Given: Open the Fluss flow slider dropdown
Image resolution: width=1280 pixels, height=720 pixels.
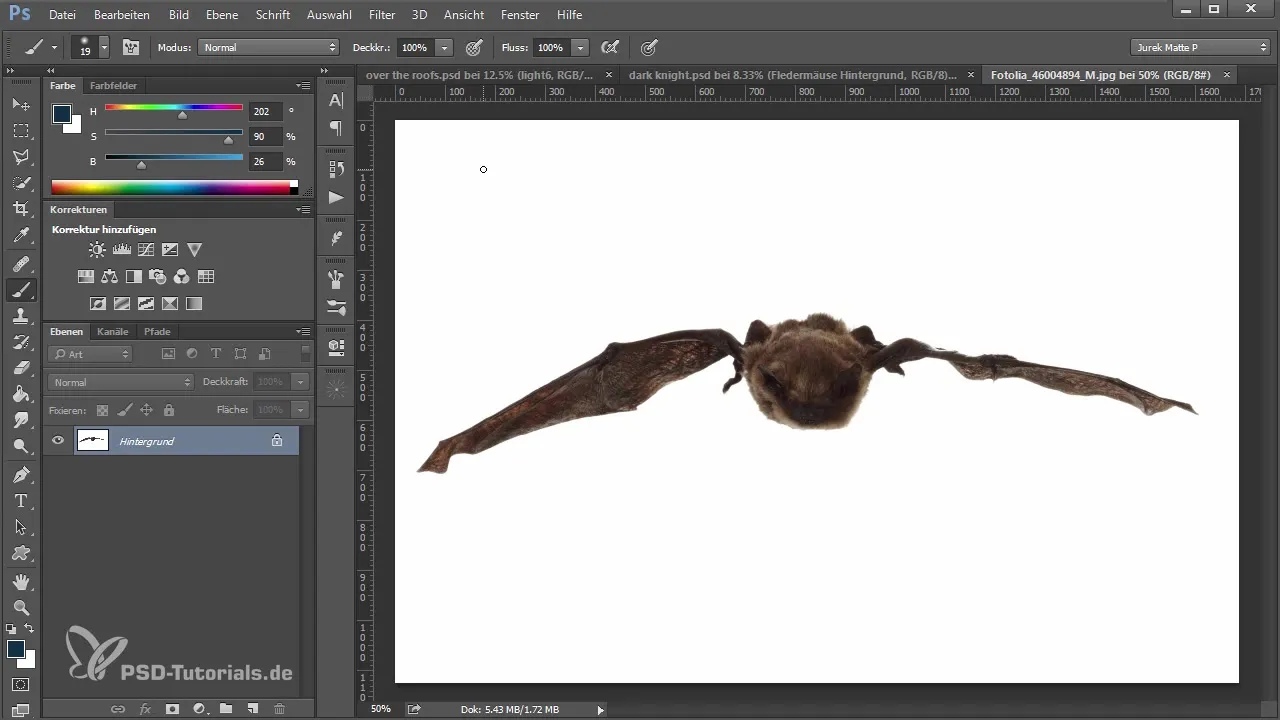Looking at the screenshot, I should 580,47.
